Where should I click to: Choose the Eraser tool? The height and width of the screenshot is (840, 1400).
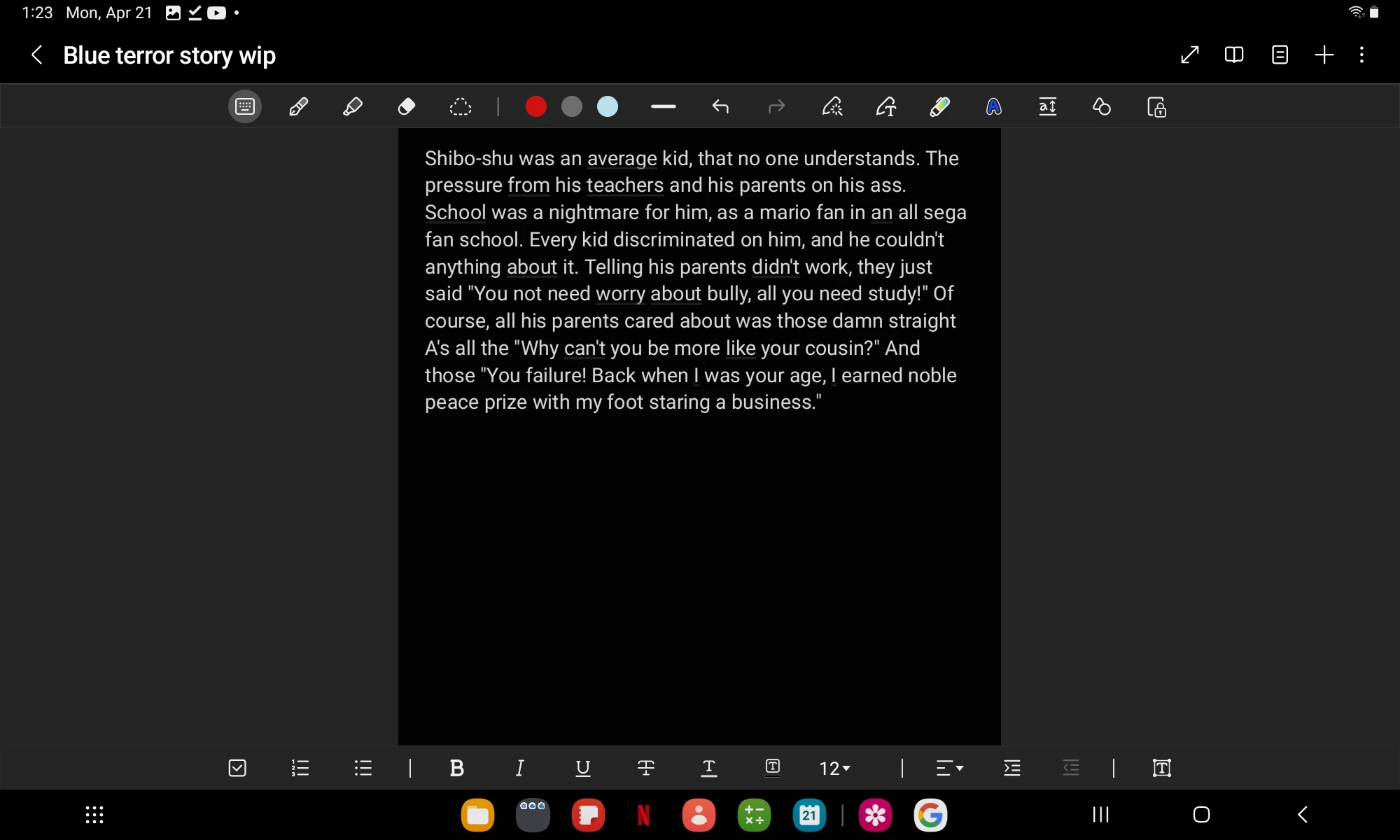(x=407, y=107)
